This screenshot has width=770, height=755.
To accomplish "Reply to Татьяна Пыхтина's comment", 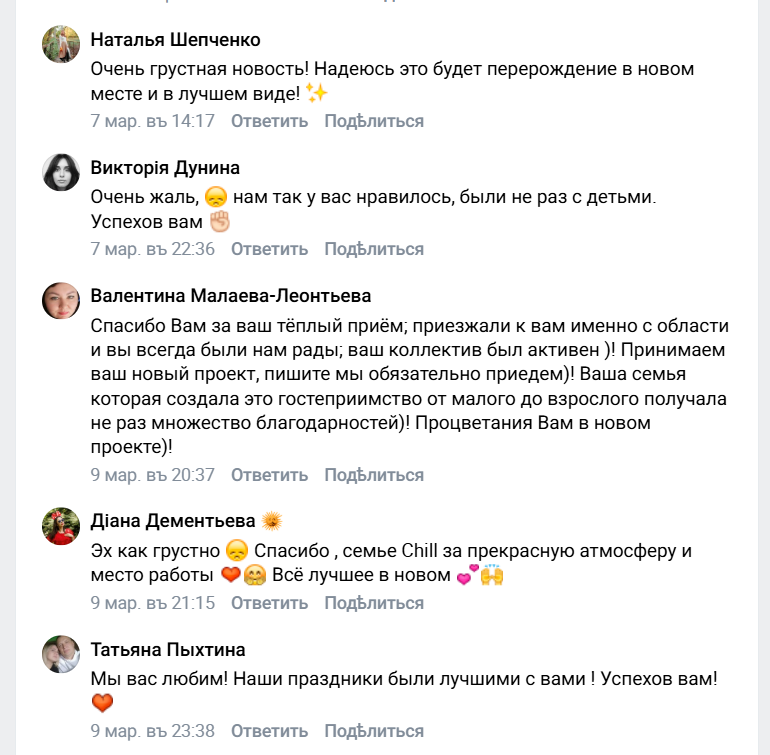I will 269,731.
